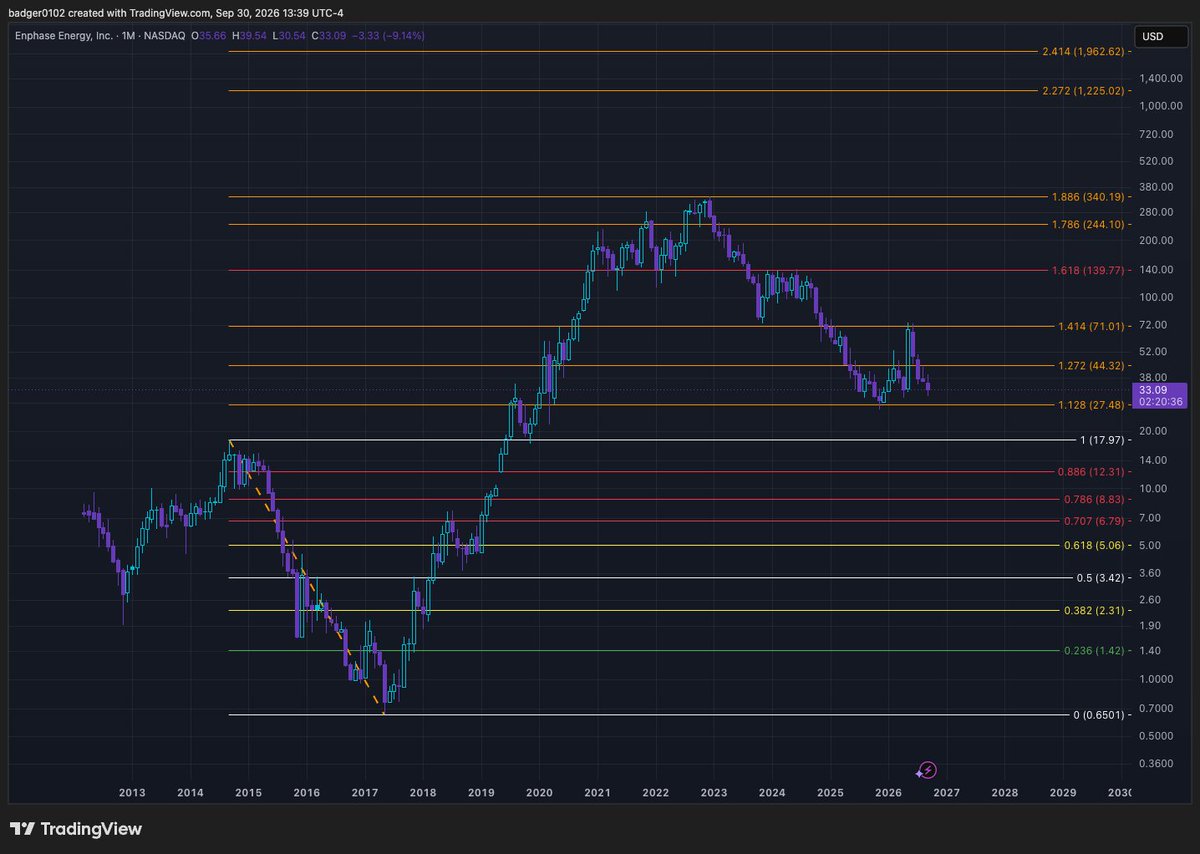Image resolution: width=1200 pixels, height=854 pixels.
Task: Click the Enphase Energy, Inc. symbol title
Action: 63,36
